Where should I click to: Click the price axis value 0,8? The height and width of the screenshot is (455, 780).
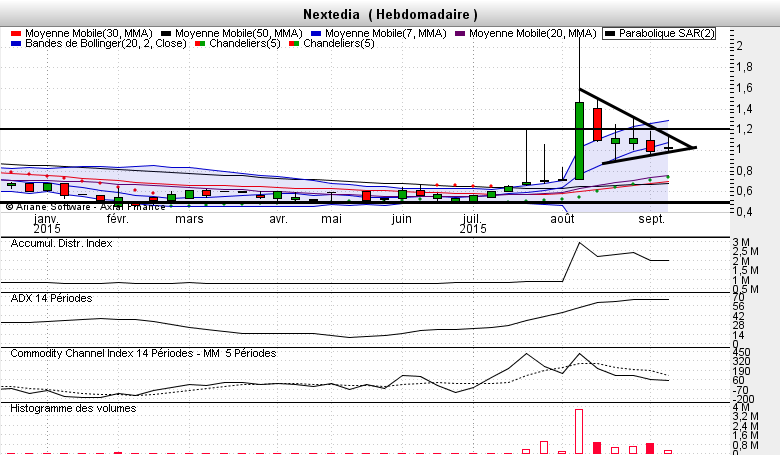[x=745, y=171]
